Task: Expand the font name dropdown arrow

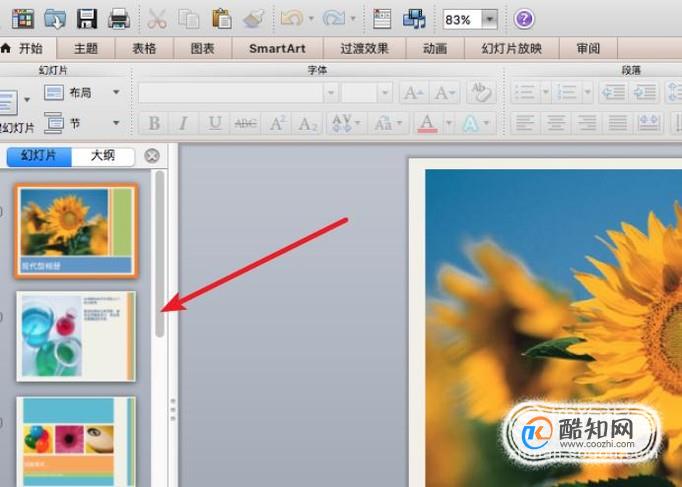Action: [331, 93]
